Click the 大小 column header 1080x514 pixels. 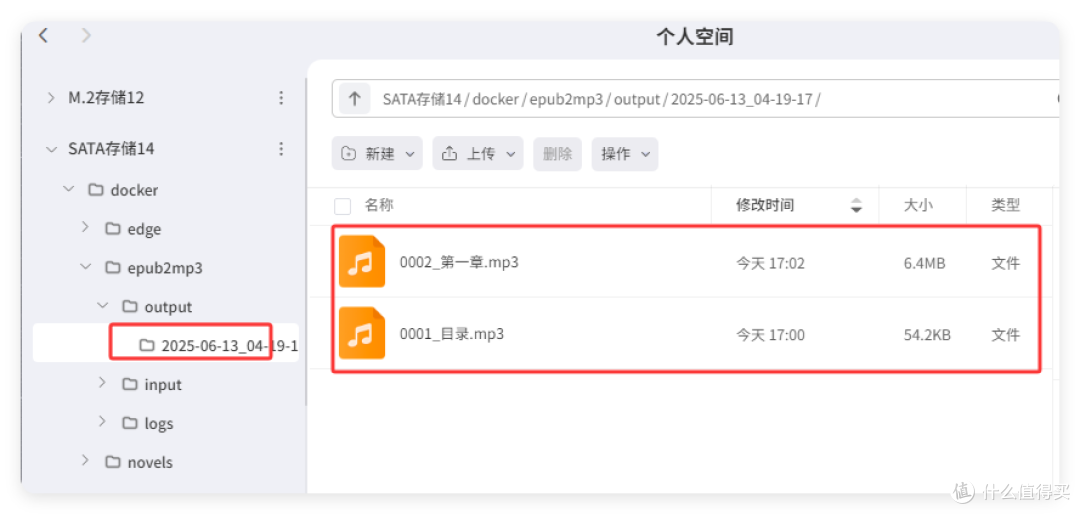(x=918, y=205)
